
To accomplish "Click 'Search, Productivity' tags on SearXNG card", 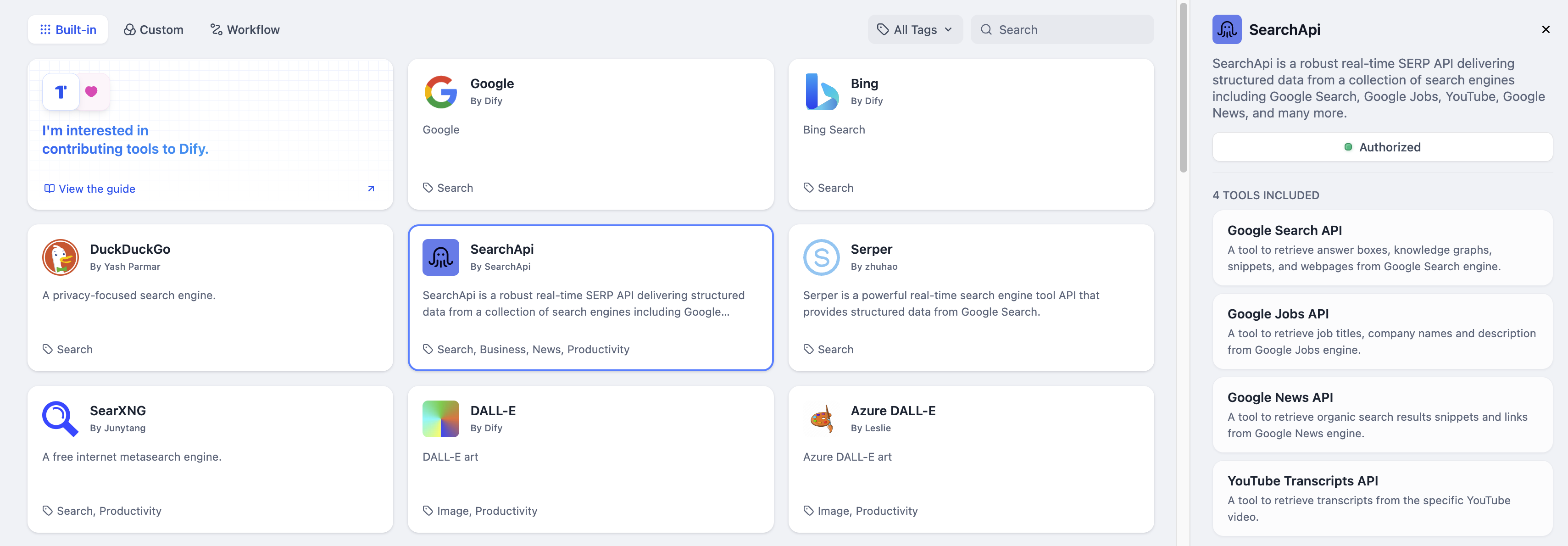I will 109,510.
